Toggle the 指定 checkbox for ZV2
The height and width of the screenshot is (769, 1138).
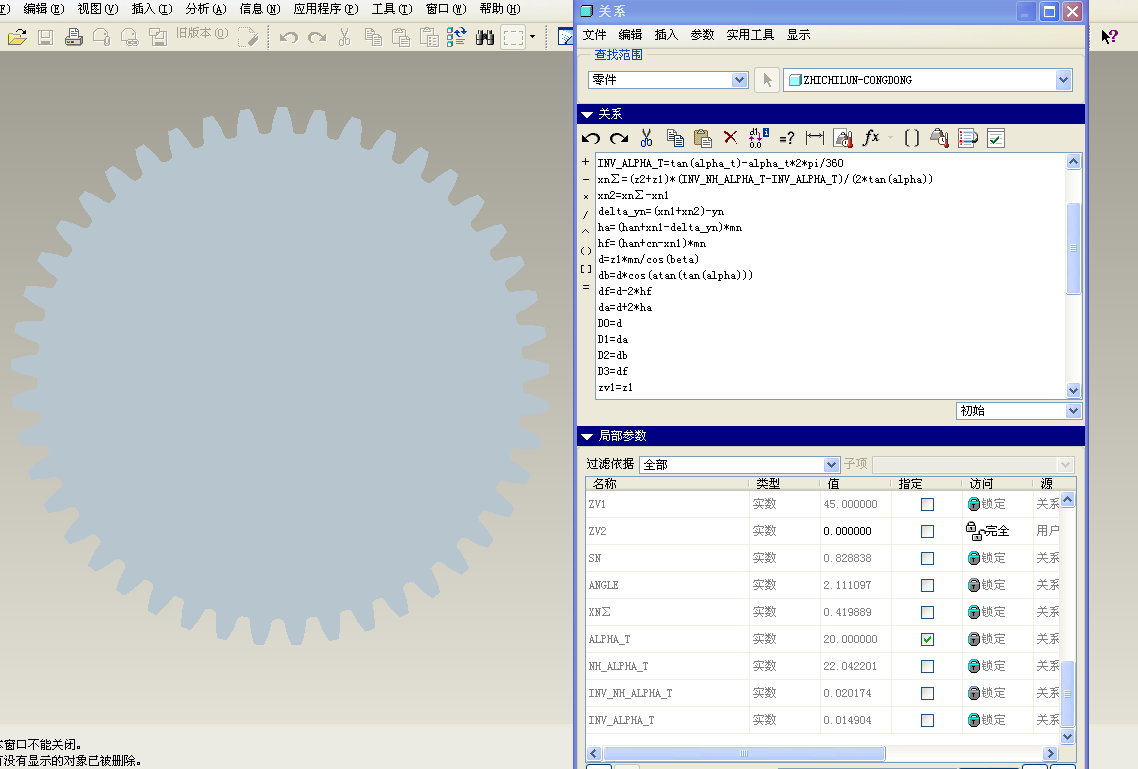[928, 531]
